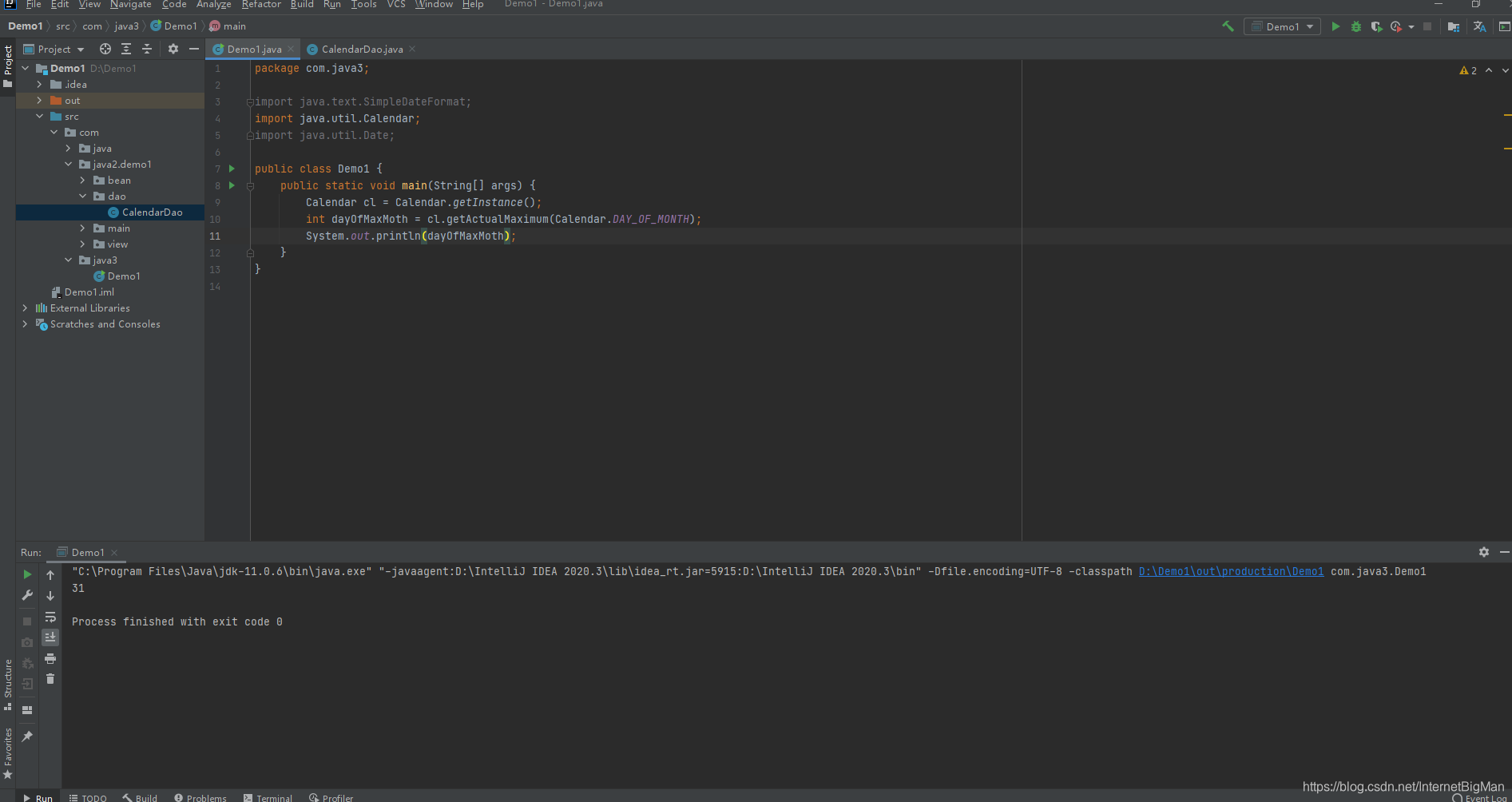Open the warnings indicator showing 2
Viewport: 1512px width, 802px height.
tap(1468, 70)
